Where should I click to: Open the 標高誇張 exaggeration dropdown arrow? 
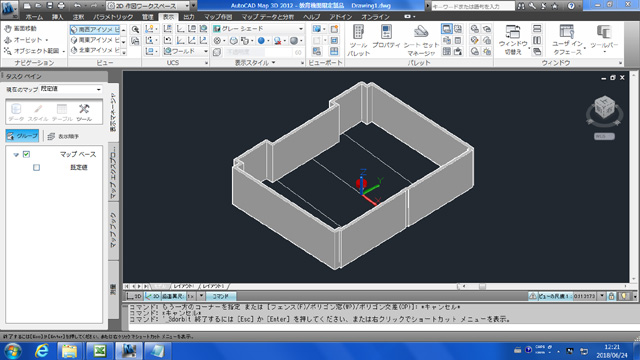pos(201,296)
